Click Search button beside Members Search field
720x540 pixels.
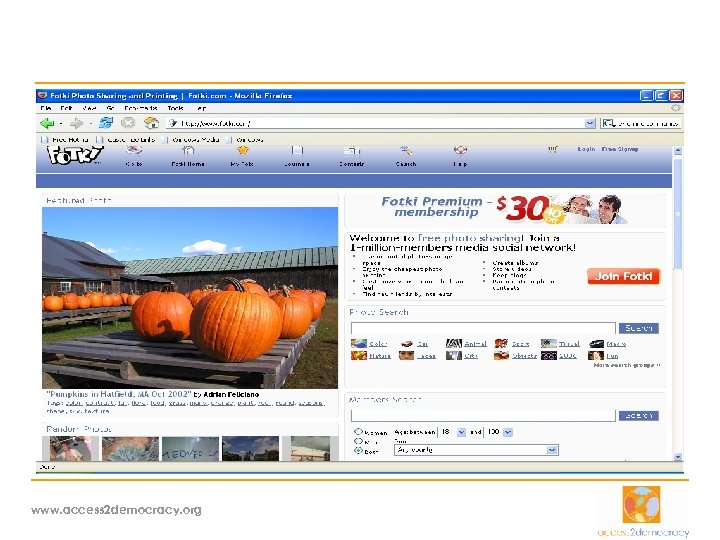(639, 416)
